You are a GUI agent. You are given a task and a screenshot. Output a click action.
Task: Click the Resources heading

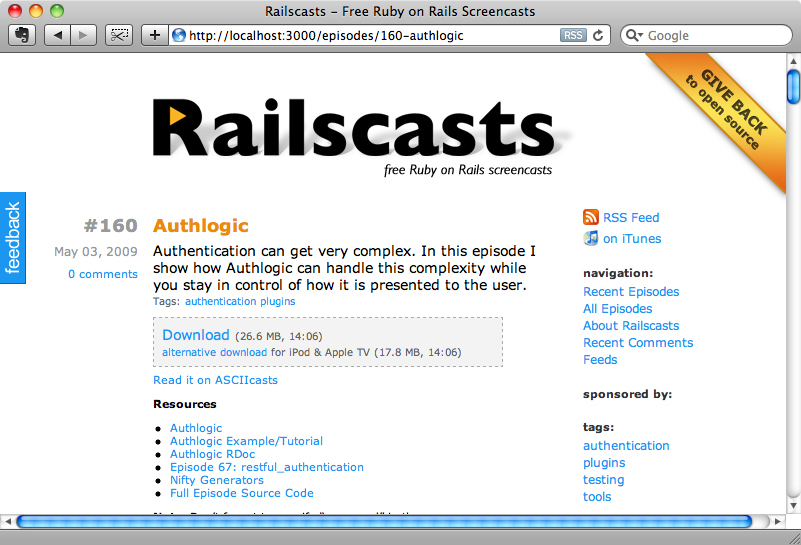[185, 404]
